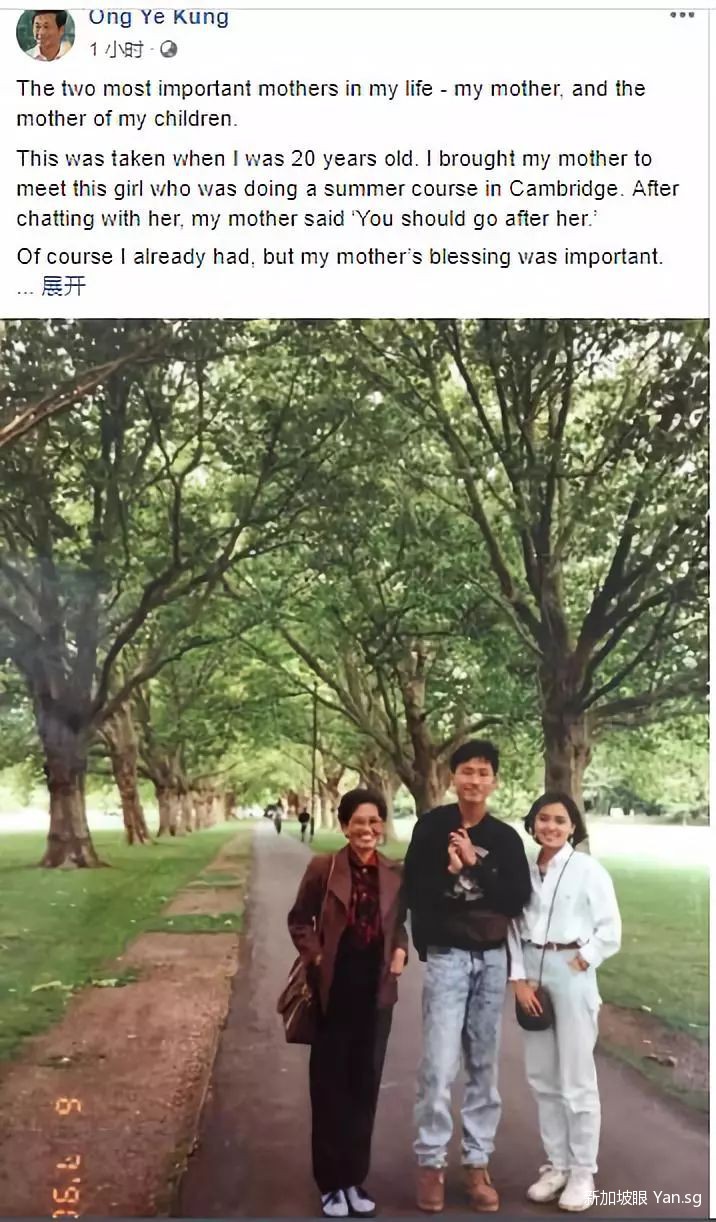Open Ong Ye Kung's profile picture
The height and width of the screenshot is (1222, 716).
pyautogui.click(x=45, y=35)
